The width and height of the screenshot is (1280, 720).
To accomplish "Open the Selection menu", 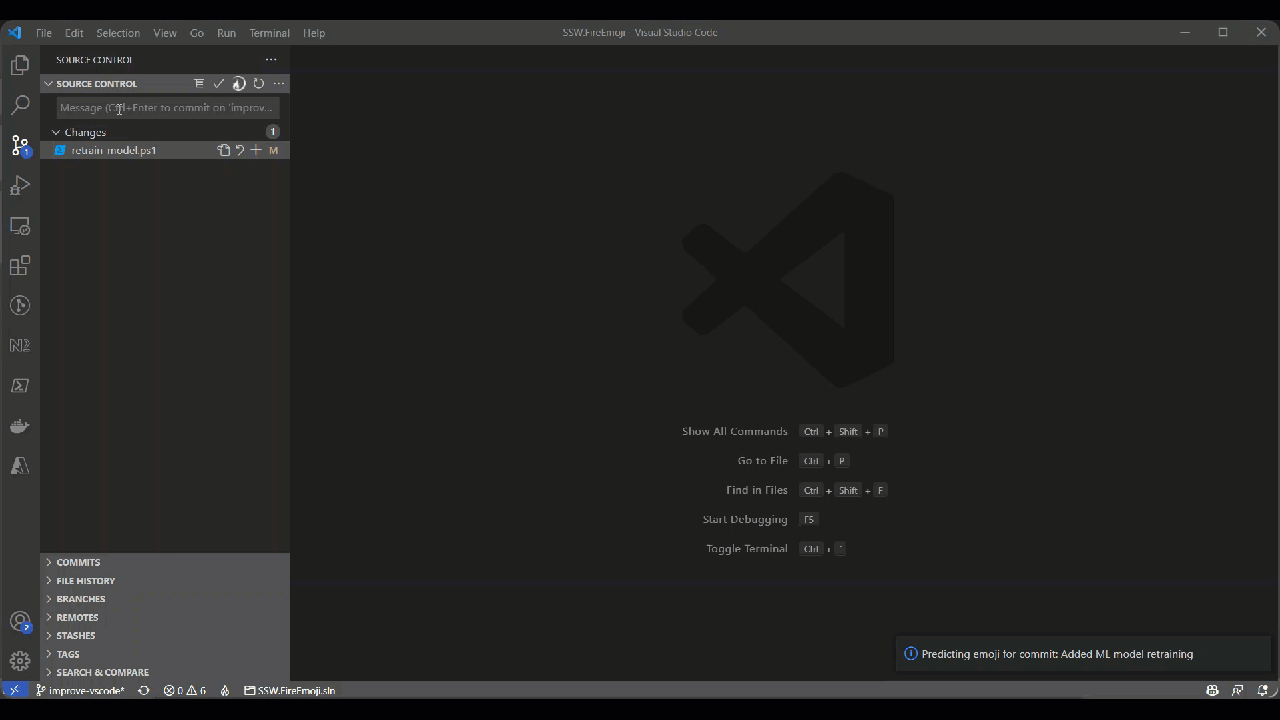I will click(x=118, y=33).
